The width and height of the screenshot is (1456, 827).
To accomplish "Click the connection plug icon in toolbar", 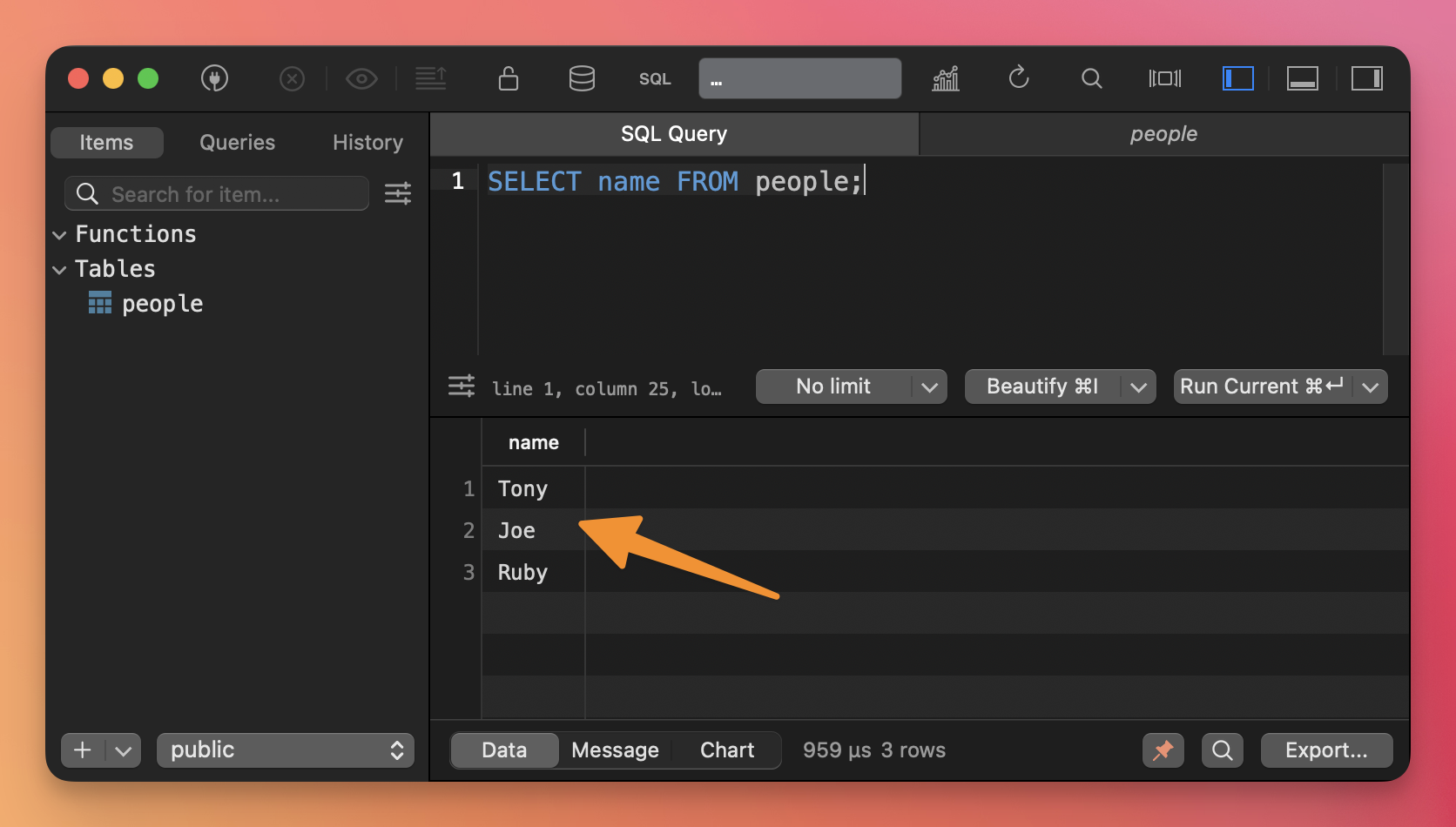I will (214, 78).
